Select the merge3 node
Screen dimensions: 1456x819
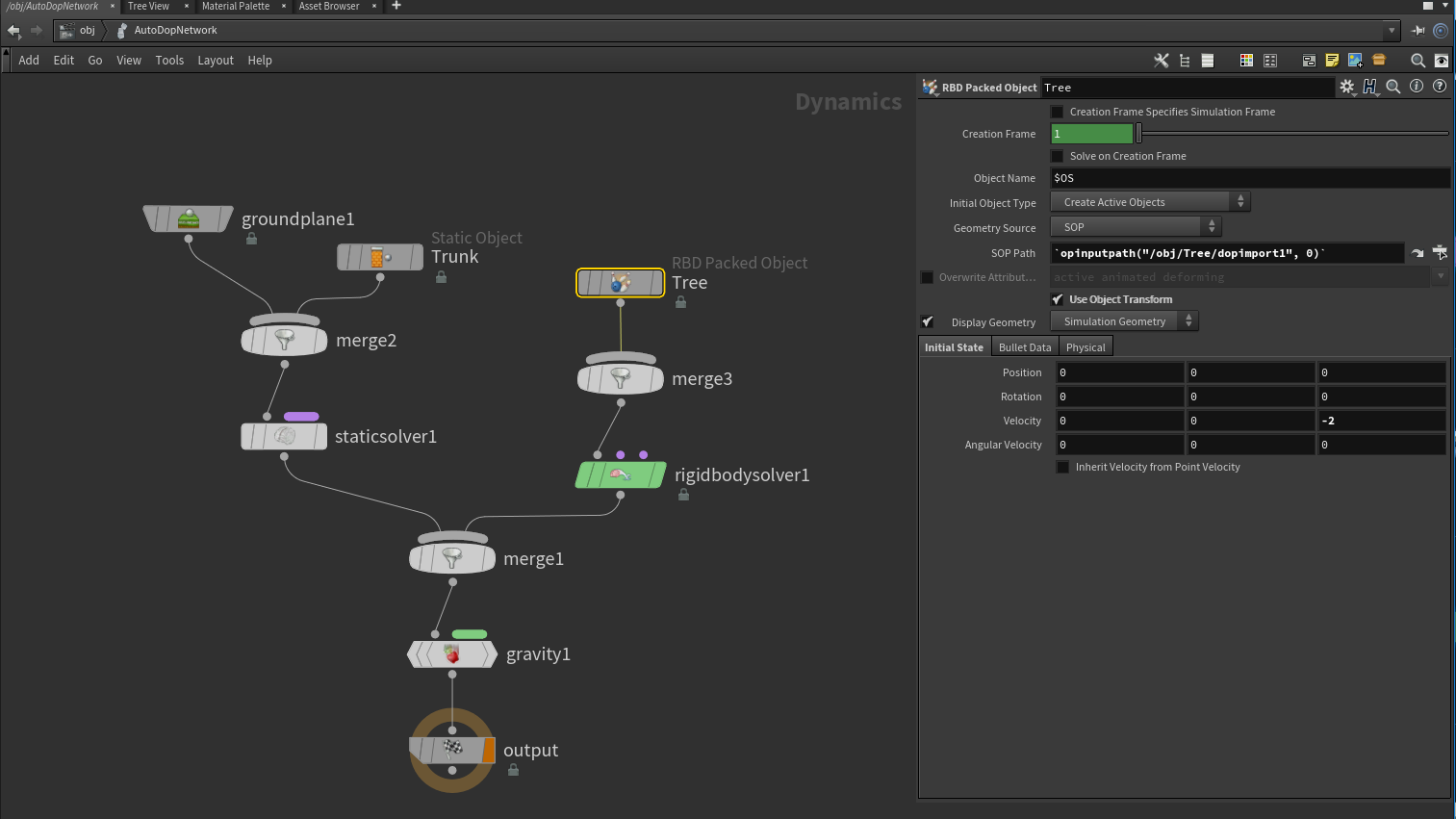point(621,378)
